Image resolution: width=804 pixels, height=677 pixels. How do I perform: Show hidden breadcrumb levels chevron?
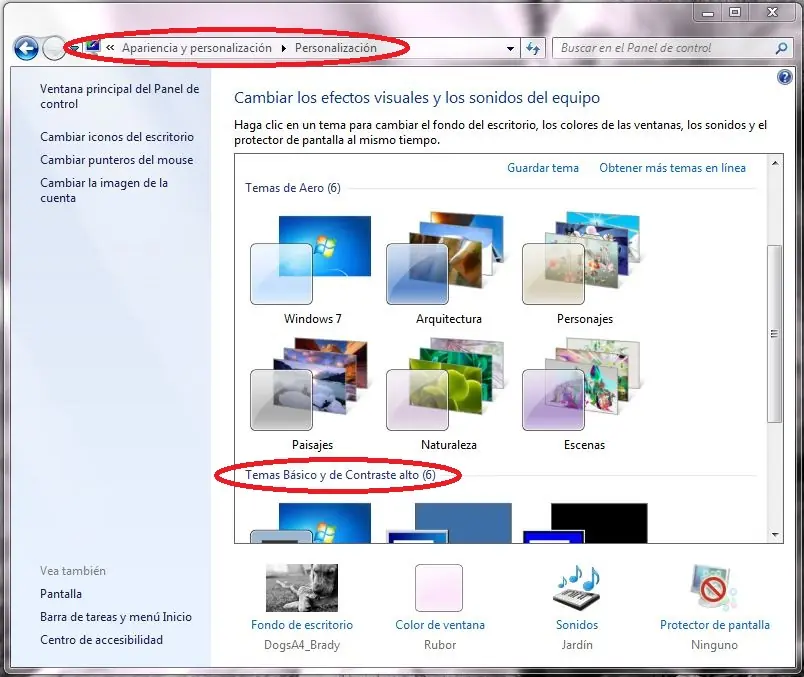[x=110, y=48]
